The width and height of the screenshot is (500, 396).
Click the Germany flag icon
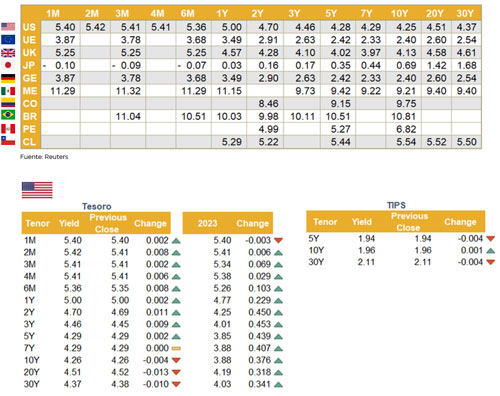coord(8,78)
